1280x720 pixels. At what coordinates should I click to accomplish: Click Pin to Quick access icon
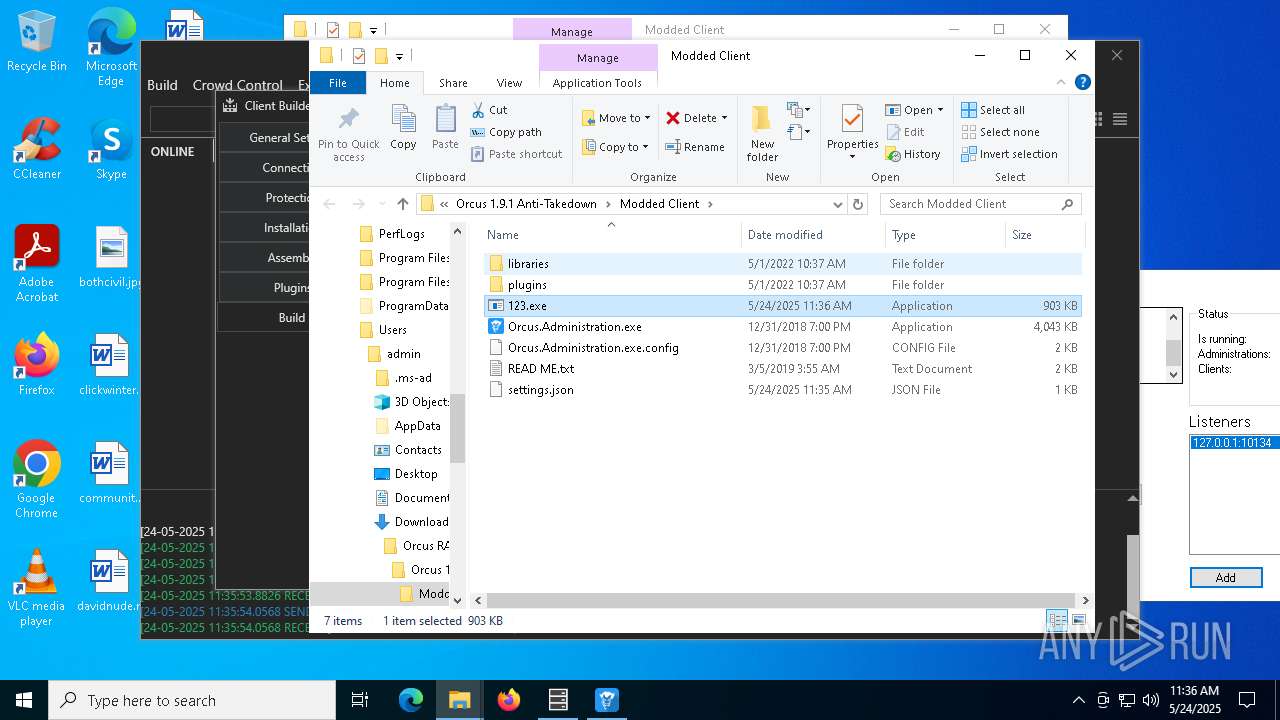348,133
